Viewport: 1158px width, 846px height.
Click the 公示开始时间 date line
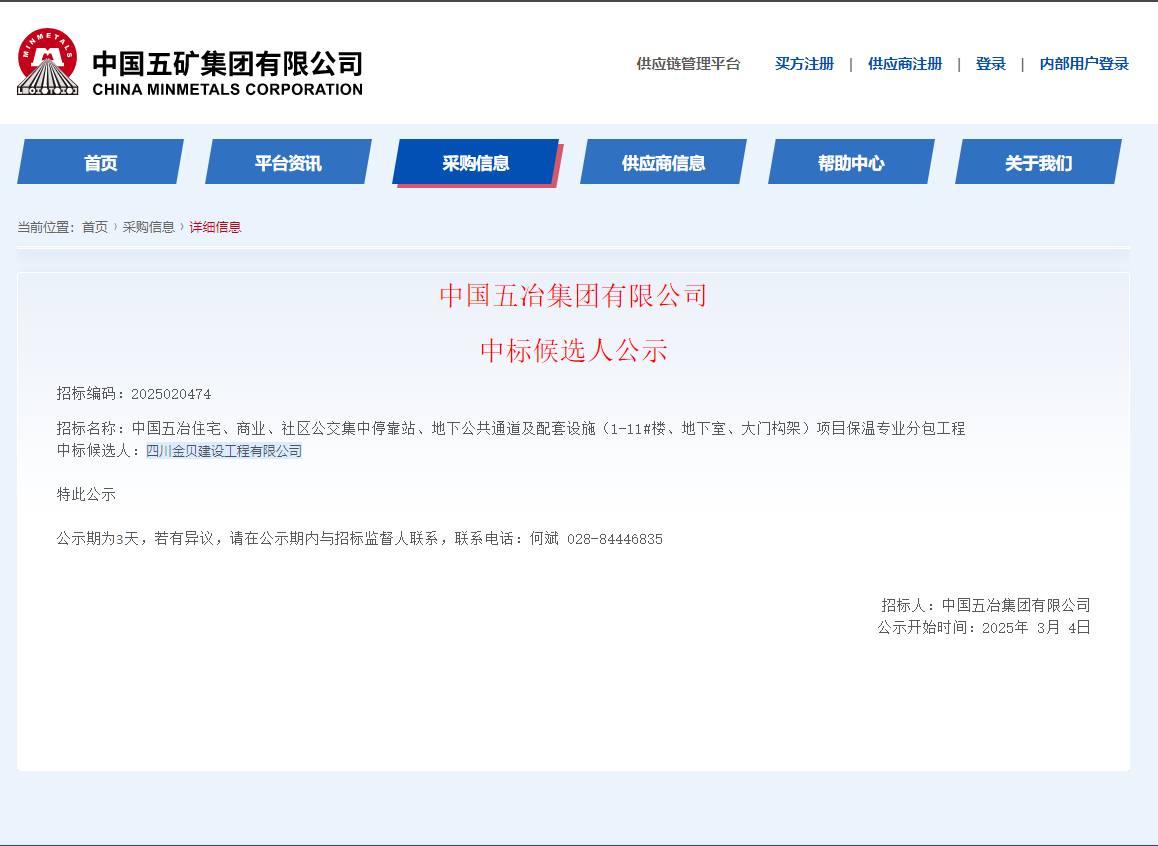pyautogui.click(x=984, y=627)
